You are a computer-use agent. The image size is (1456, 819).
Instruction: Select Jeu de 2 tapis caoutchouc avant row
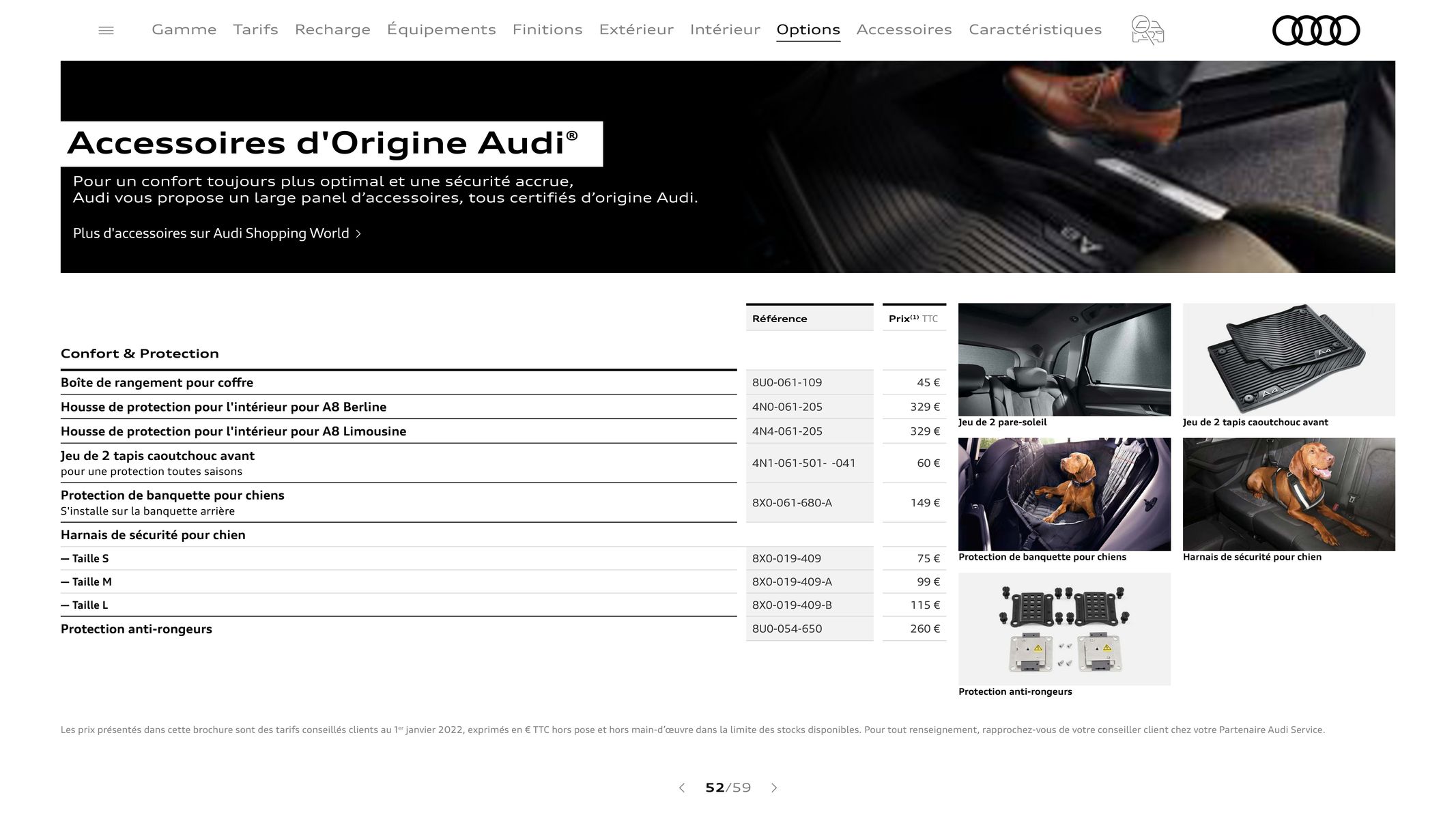point(503,463)
